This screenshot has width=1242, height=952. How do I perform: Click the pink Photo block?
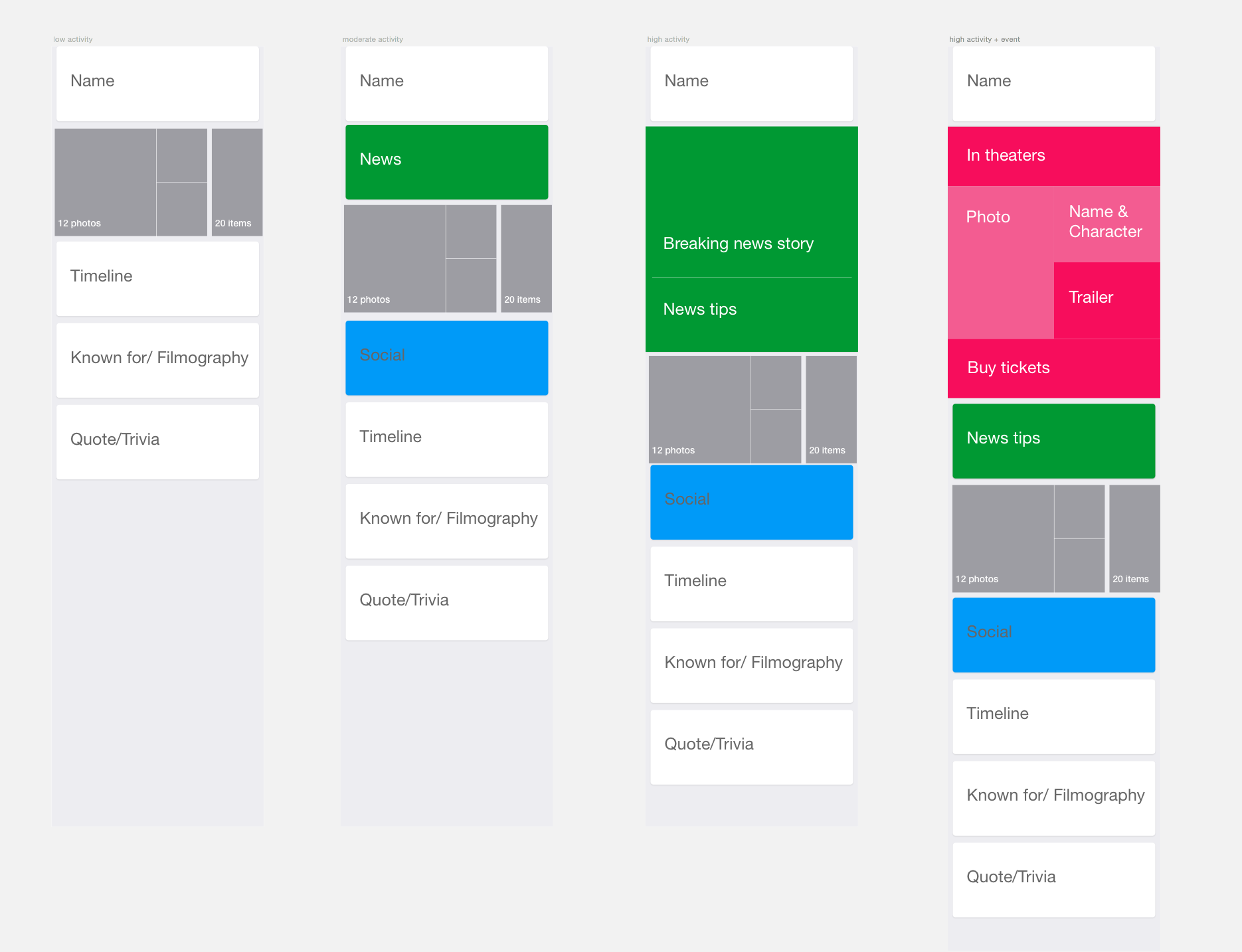pos(1001,262)
